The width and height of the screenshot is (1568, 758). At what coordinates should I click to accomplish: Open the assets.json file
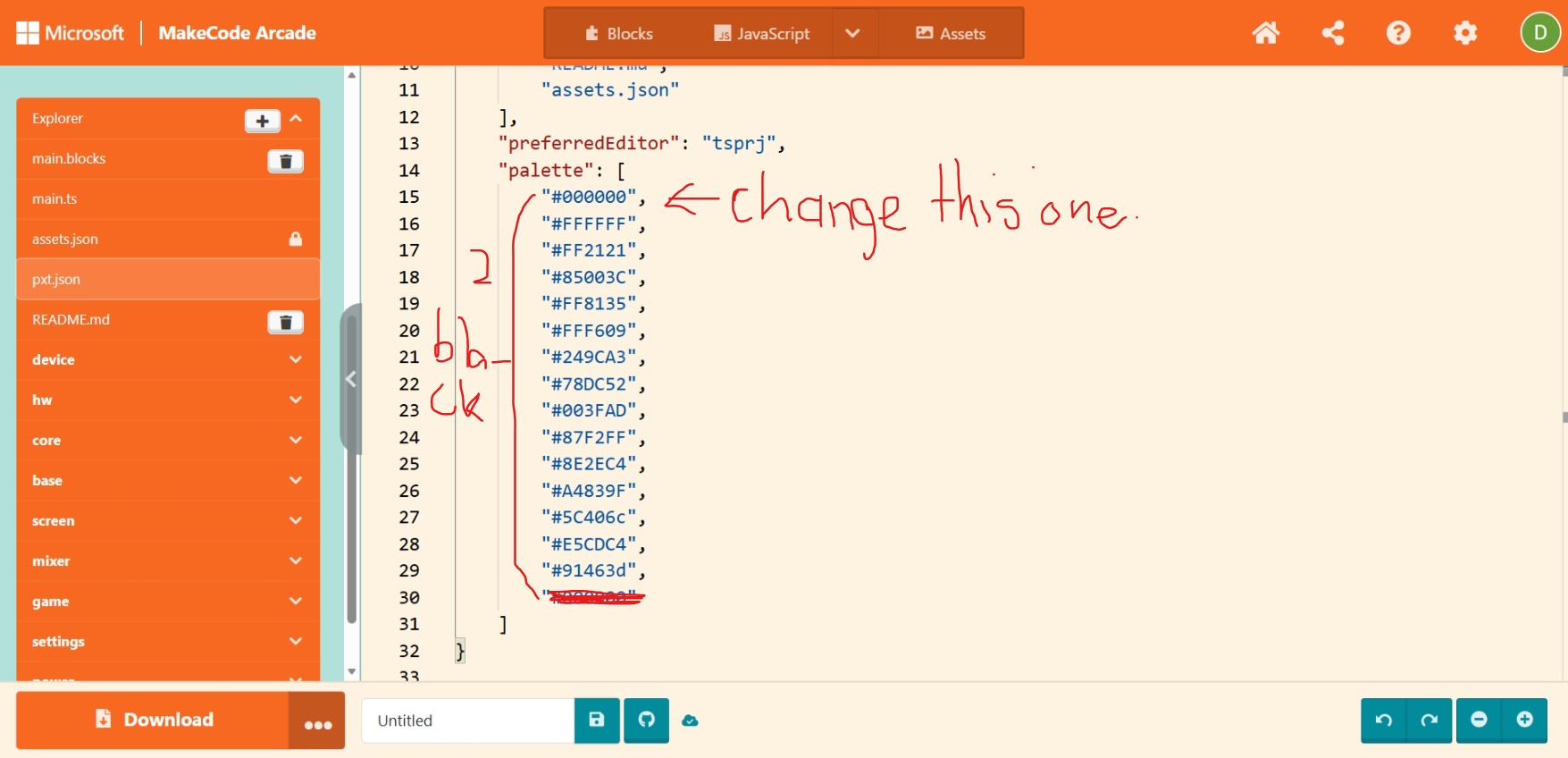(x=65, y=239)
